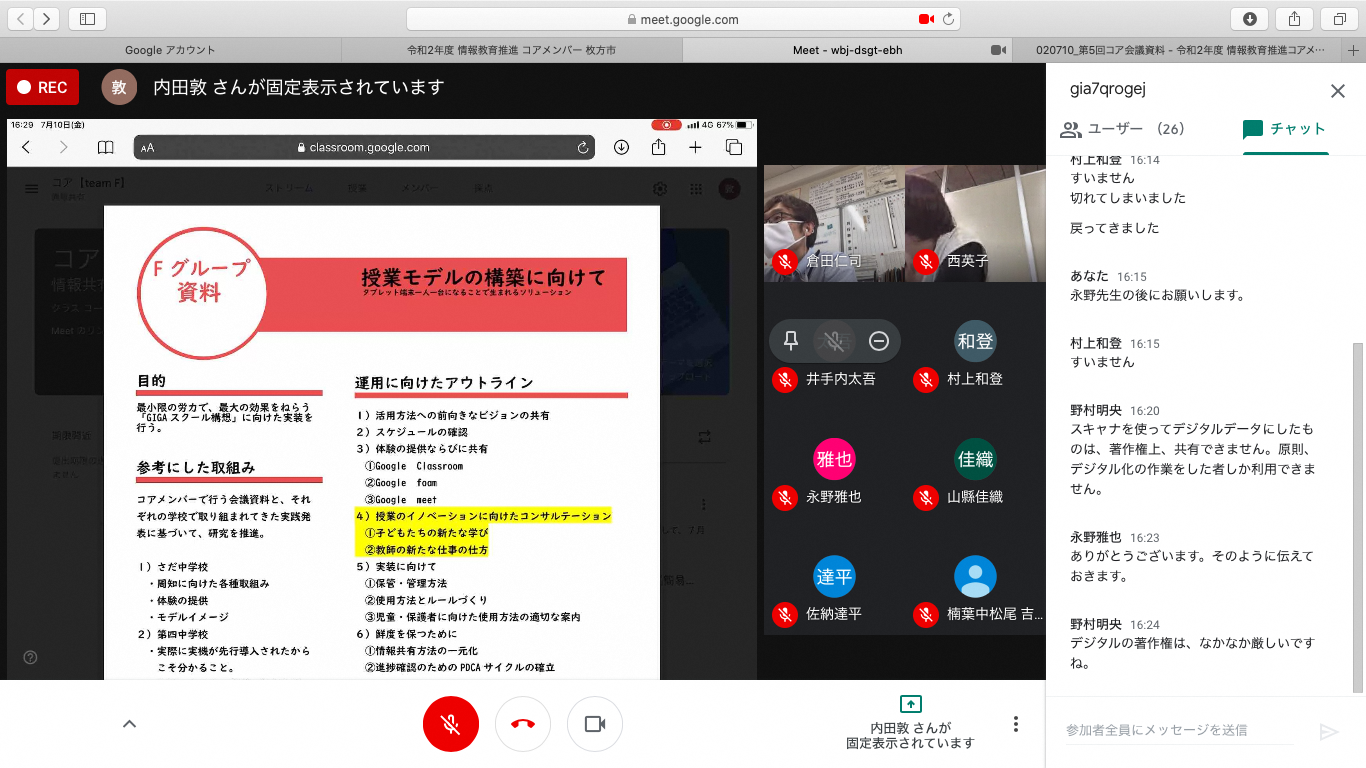Screen dimensions: 1366x768
Task: Select the チャット tab
Action: coord(1285,129)
